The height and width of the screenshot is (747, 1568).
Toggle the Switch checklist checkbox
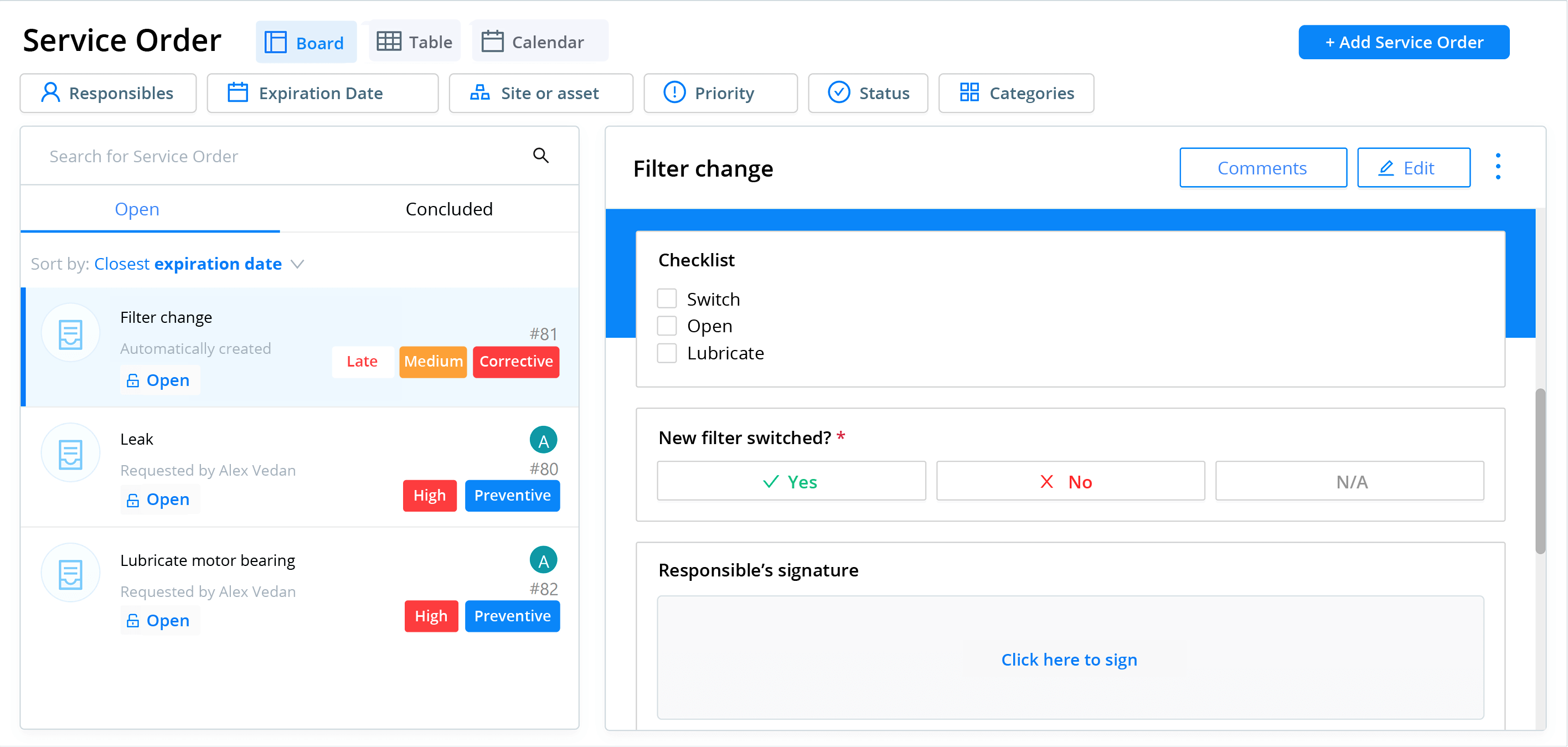click(667, 298)
